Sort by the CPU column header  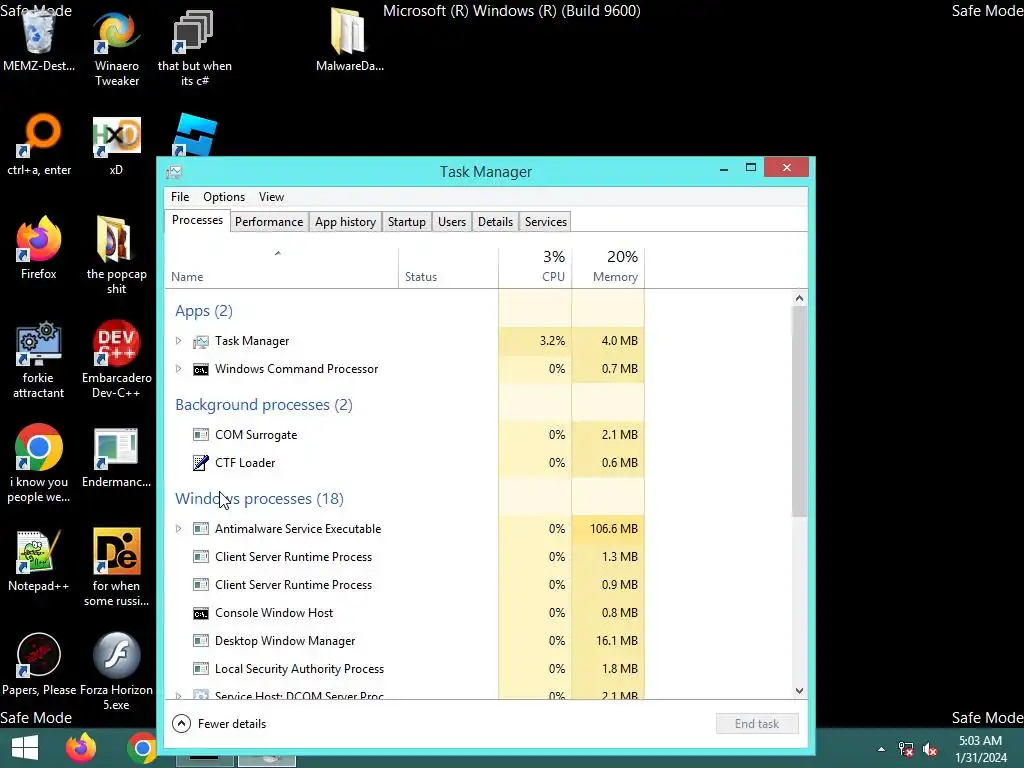[535, 268]
